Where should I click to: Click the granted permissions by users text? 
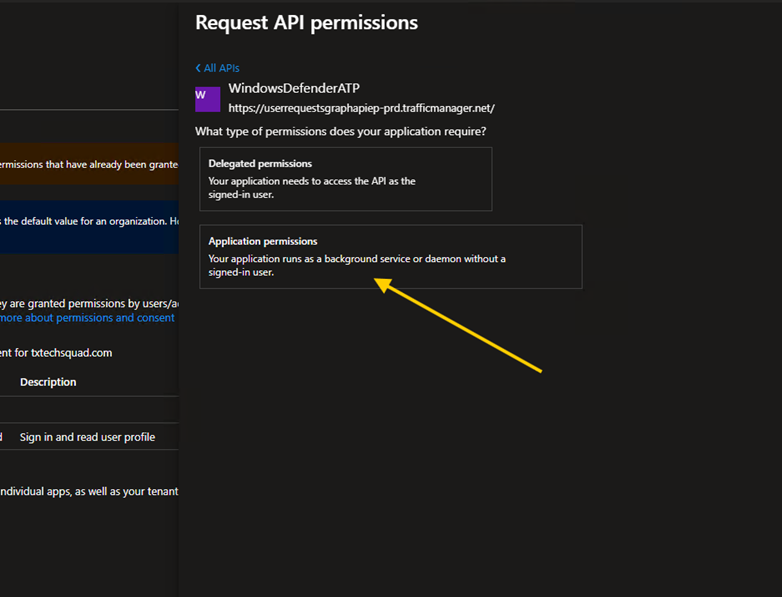pyautogui.click(x=89, y=303)
